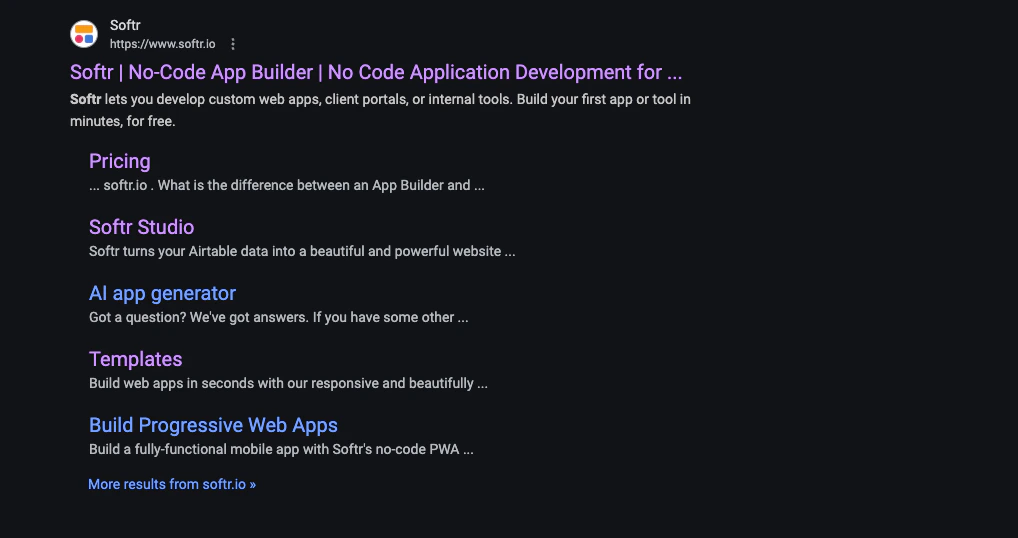Open the Softr No-Code App Builder result title
The width and height of the screenshot is (1018, 538).
[376, 72]
